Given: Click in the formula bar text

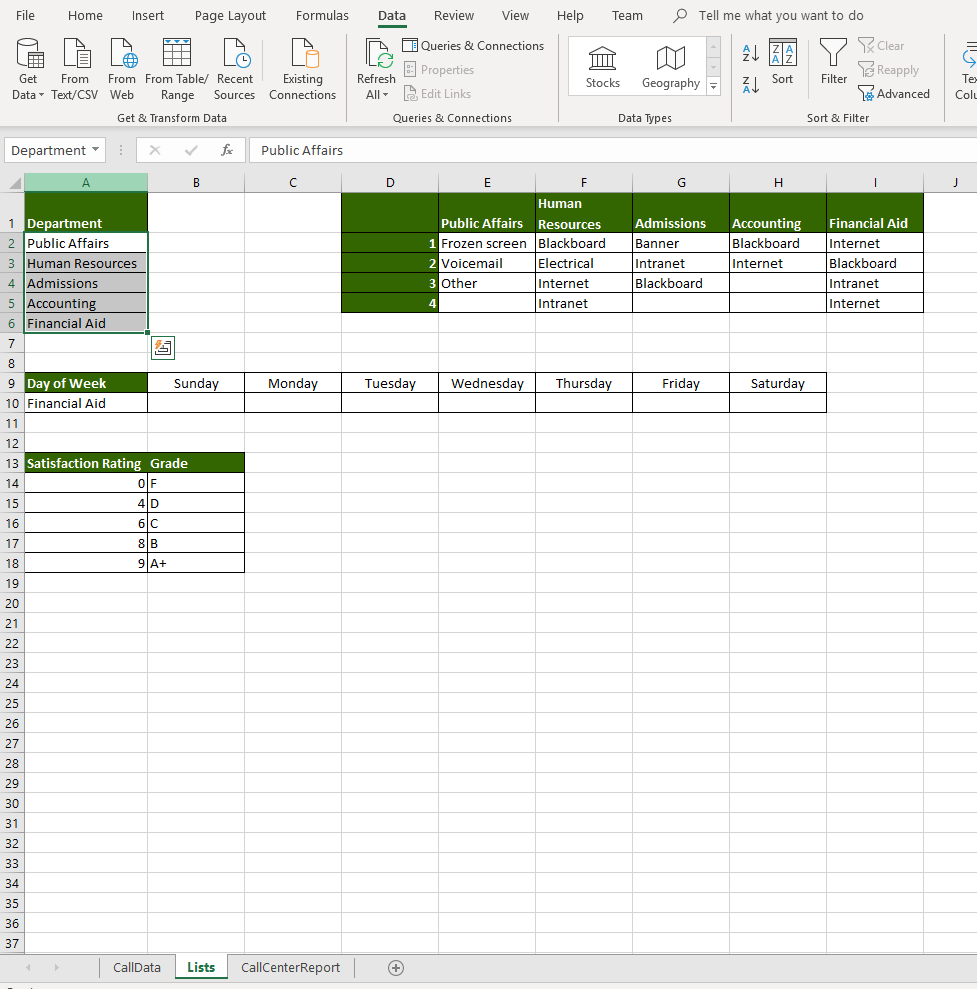Looking at the screenshot, I should pyautogui.click(x=301, y=150).
